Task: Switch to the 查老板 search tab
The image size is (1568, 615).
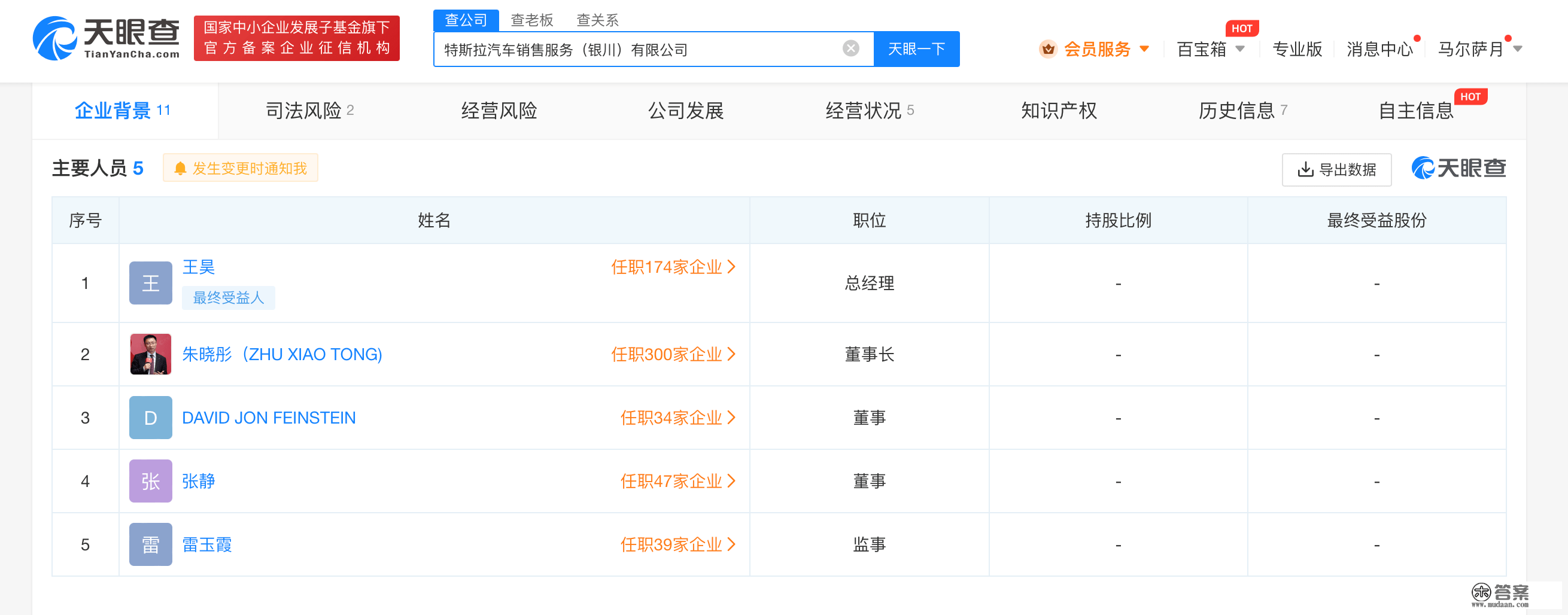Action: coord(531,20)
